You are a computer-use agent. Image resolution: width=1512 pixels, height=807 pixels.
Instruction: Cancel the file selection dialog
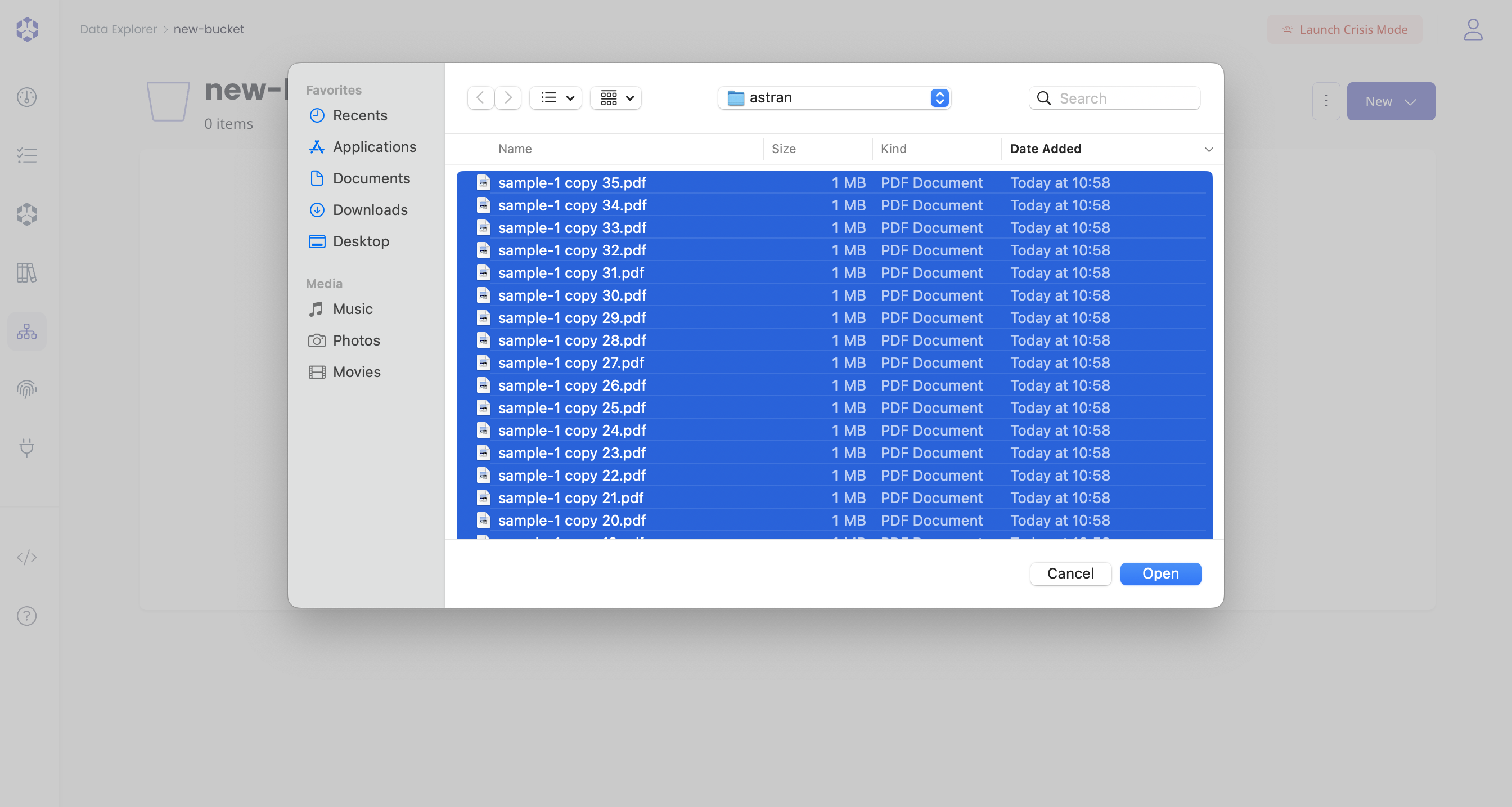tap(1070, 574)
